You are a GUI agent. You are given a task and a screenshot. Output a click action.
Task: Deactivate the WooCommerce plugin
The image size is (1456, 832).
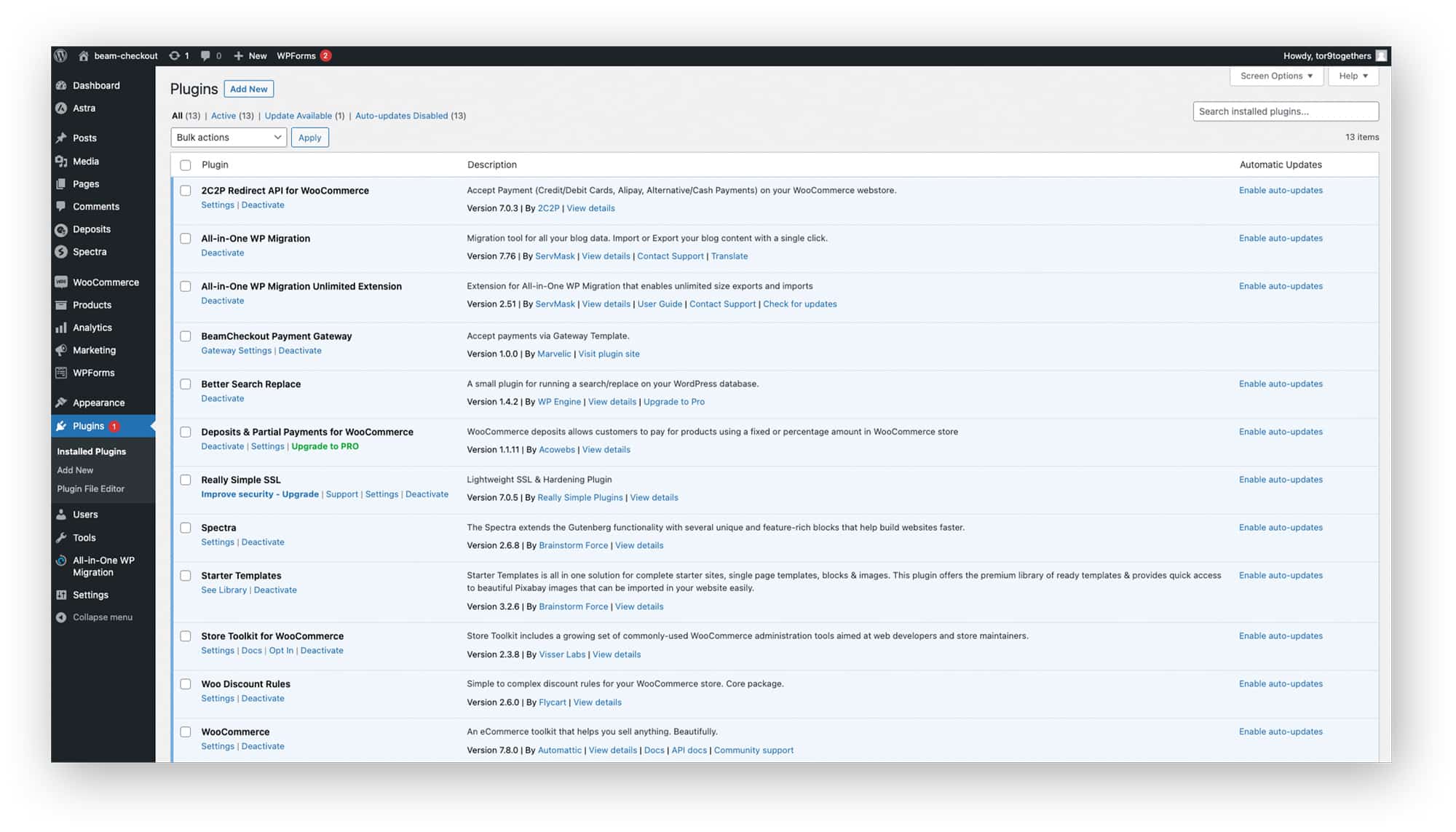pyautogui.click(x=263, y=746)
